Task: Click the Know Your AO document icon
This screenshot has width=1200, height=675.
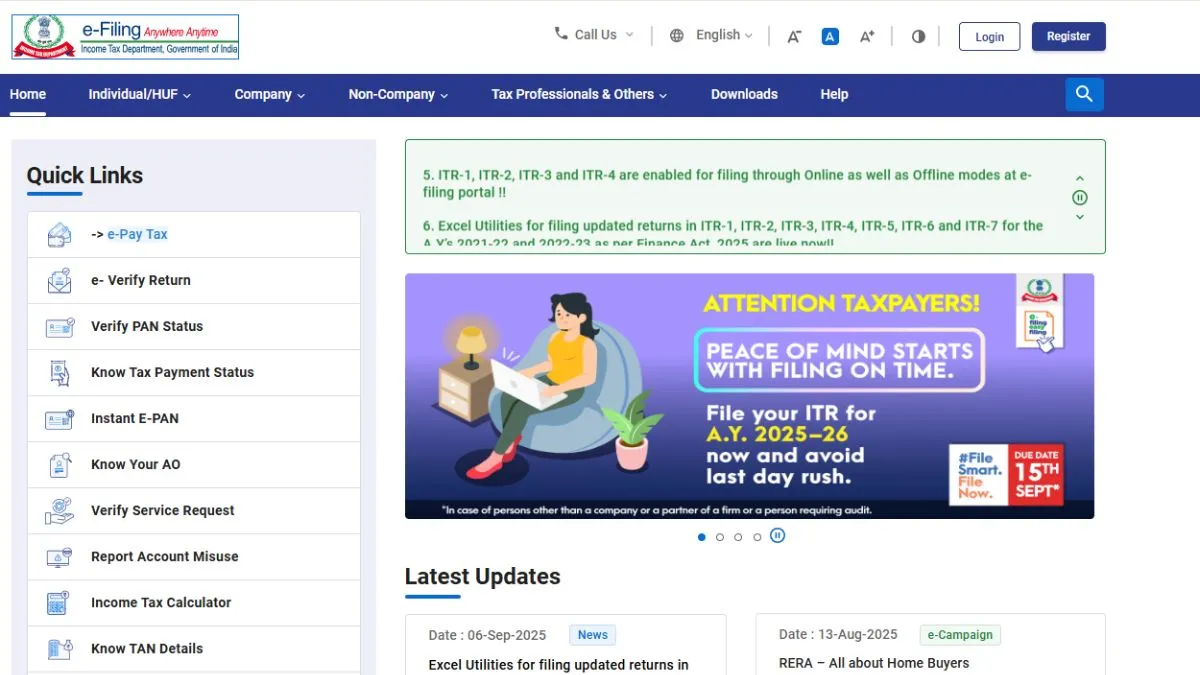Action: pos(58,464)
